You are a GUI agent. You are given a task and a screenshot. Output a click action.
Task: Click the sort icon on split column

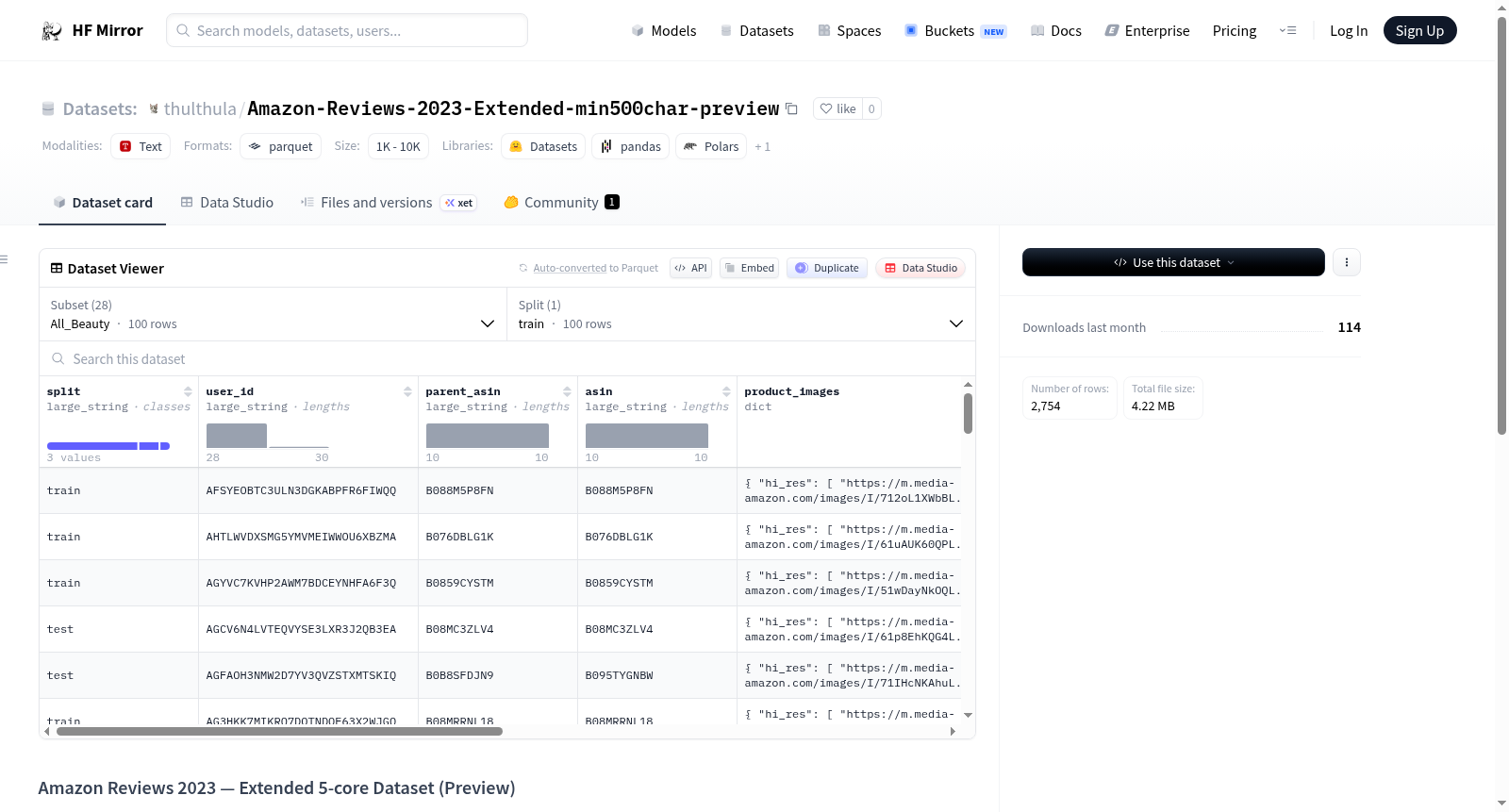(188, 391)
